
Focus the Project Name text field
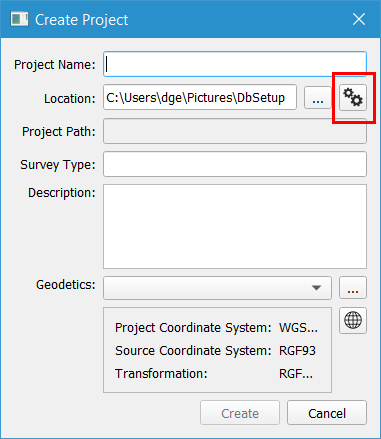tap(235, 64)
